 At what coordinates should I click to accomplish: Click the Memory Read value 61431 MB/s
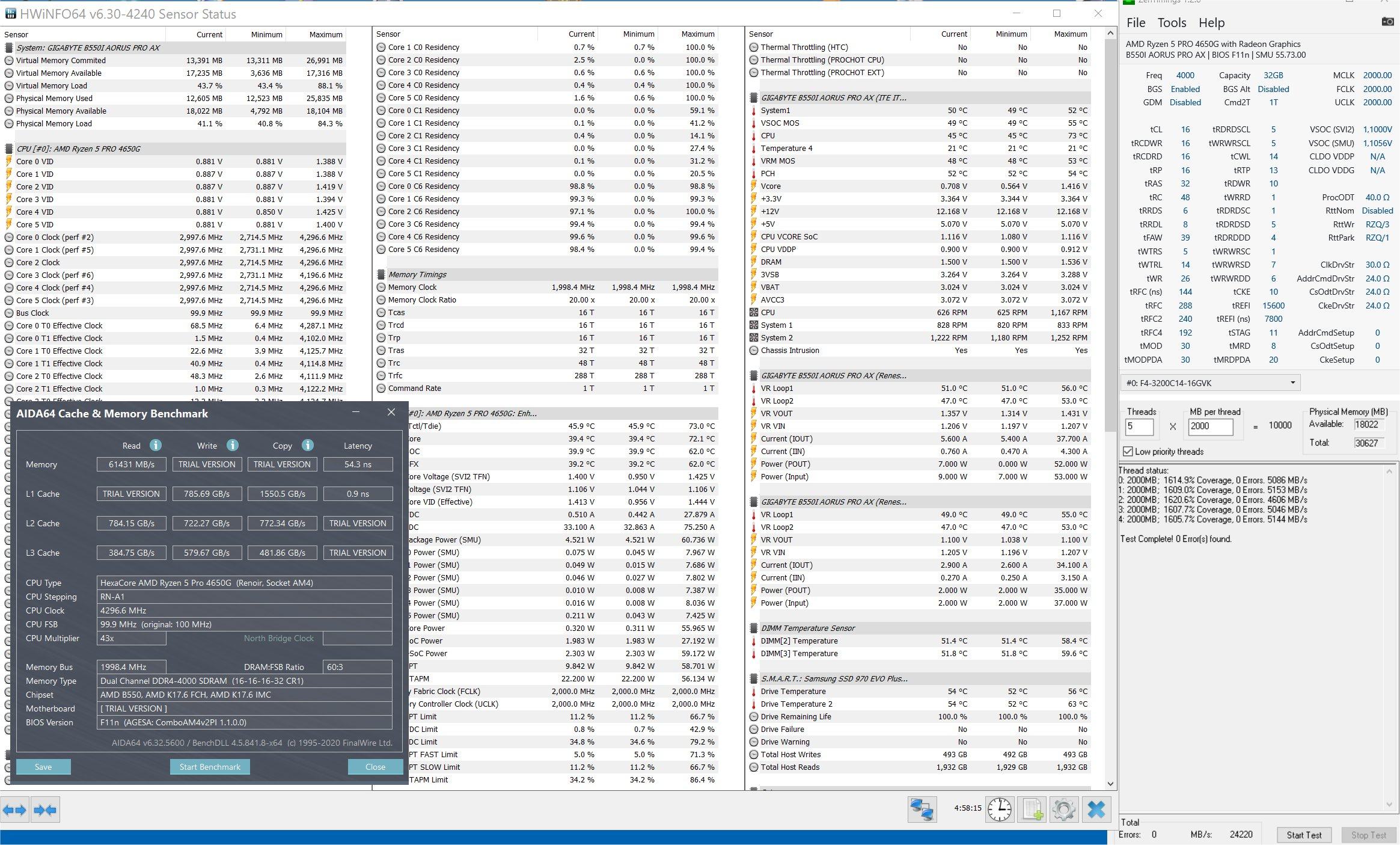click(131, 464)
